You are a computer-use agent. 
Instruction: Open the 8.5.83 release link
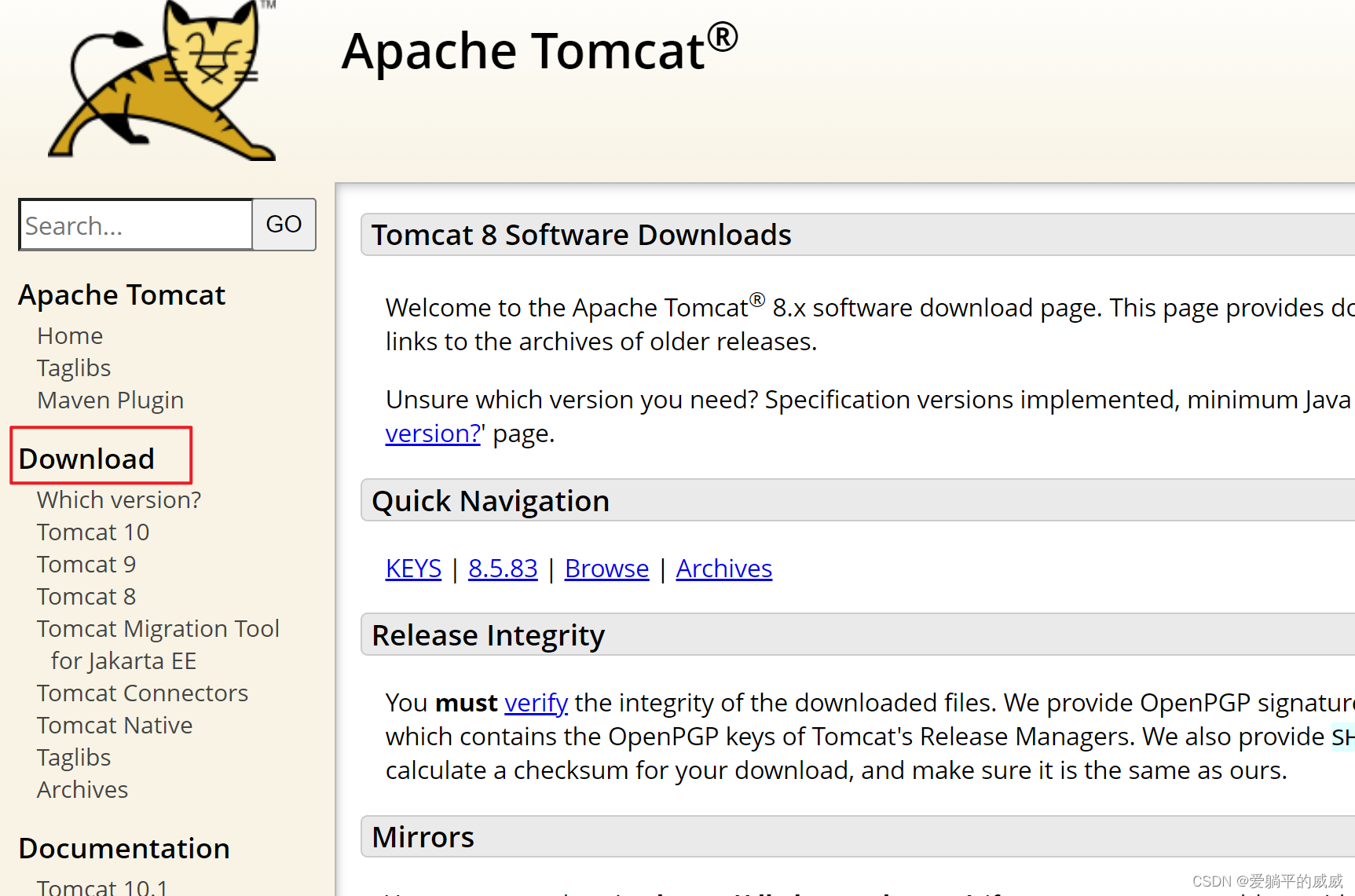(503, 568)
